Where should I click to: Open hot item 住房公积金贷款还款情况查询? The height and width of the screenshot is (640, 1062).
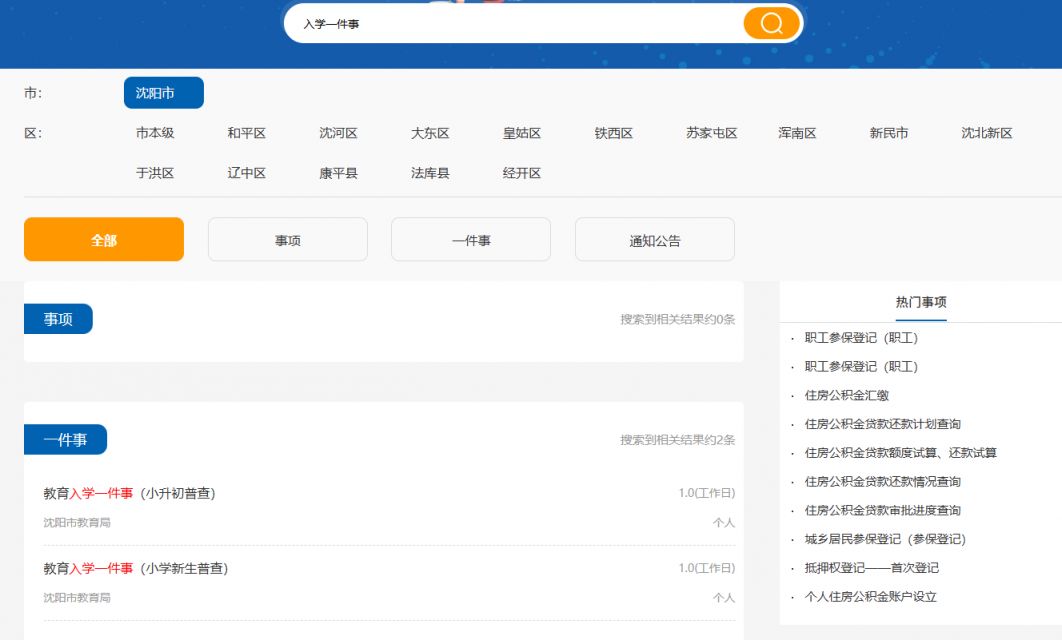tap(883, 482)
